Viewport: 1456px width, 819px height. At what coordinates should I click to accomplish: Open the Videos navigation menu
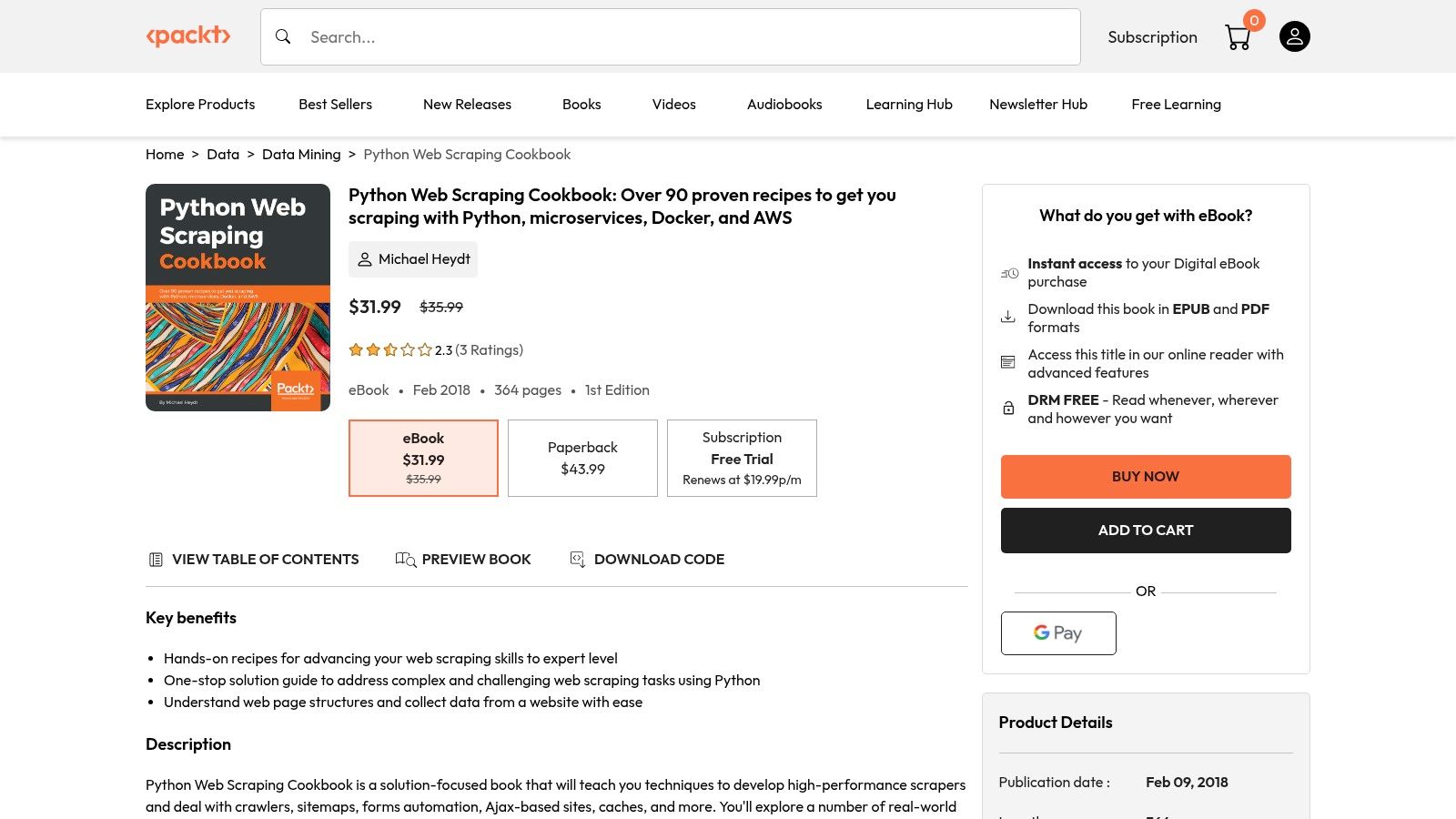point(673,105)
